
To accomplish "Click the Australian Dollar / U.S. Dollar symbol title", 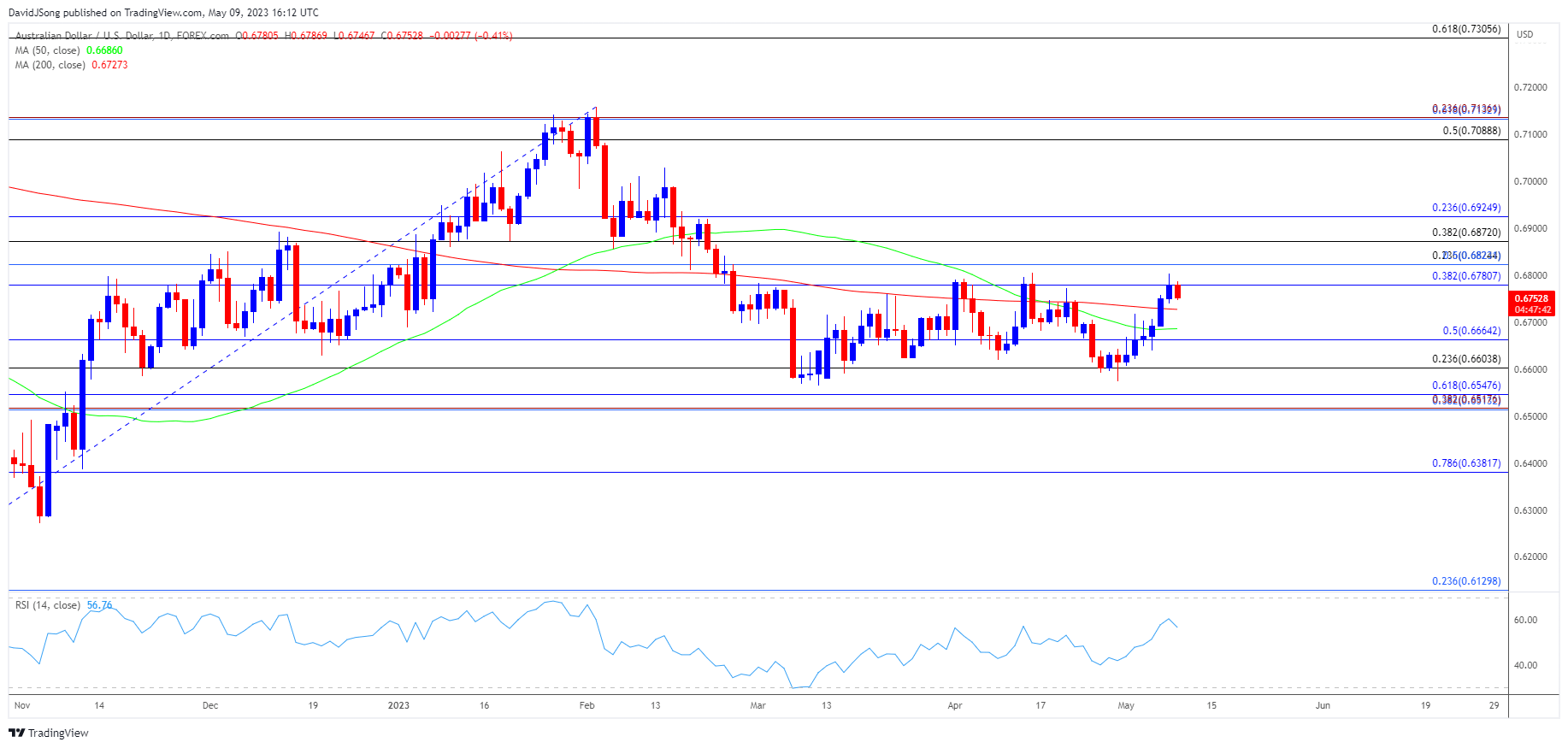I will (x=85, y=36).
